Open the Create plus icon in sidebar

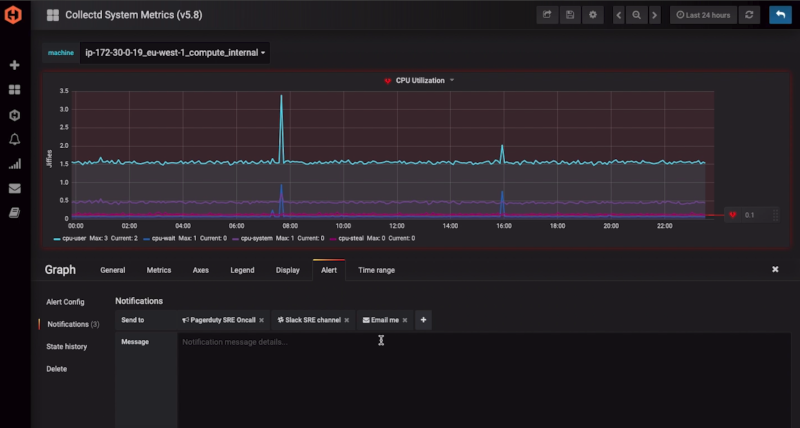pos(15,65)
